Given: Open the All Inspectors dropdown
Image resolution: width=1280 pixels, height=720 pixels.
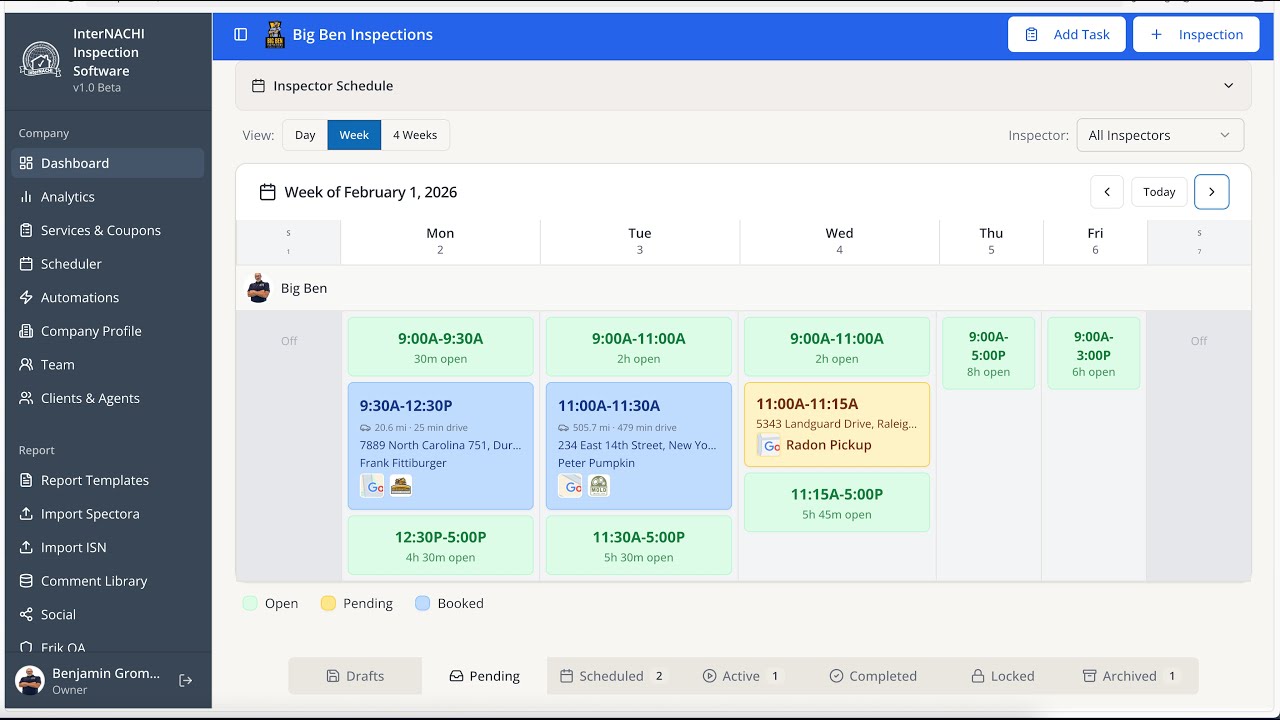Looking at the screenshot, I should pyautogui.click(x=1160, y=135).
